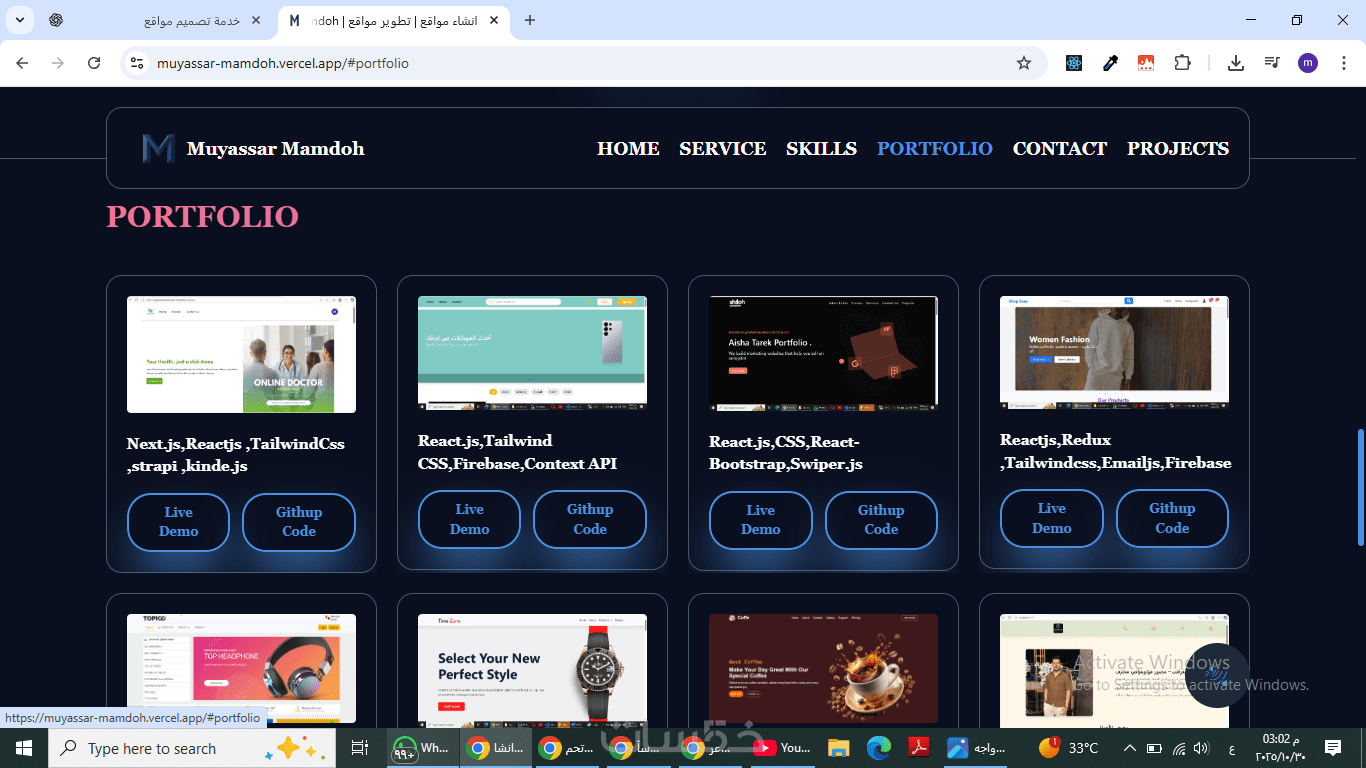1366x768 pixels.
Task: Go forward to the next page
Action: pyautogui.click(x=58, y=63)
